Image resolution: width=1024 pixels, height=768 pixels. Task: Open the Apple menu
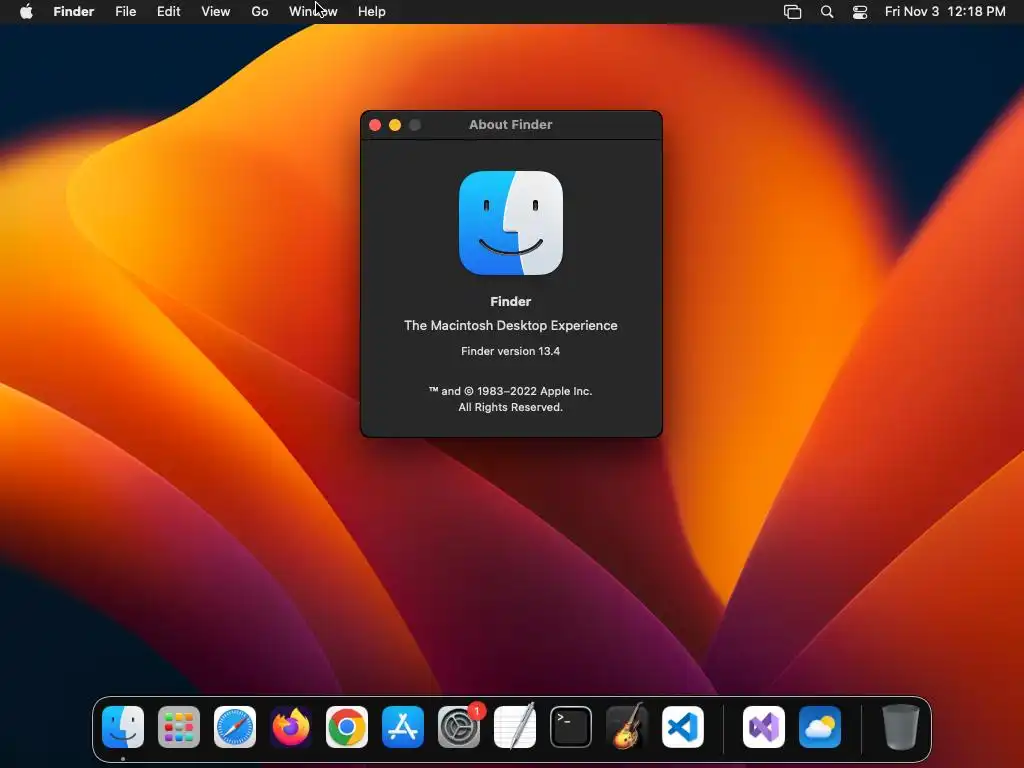(x=26, y=12)
